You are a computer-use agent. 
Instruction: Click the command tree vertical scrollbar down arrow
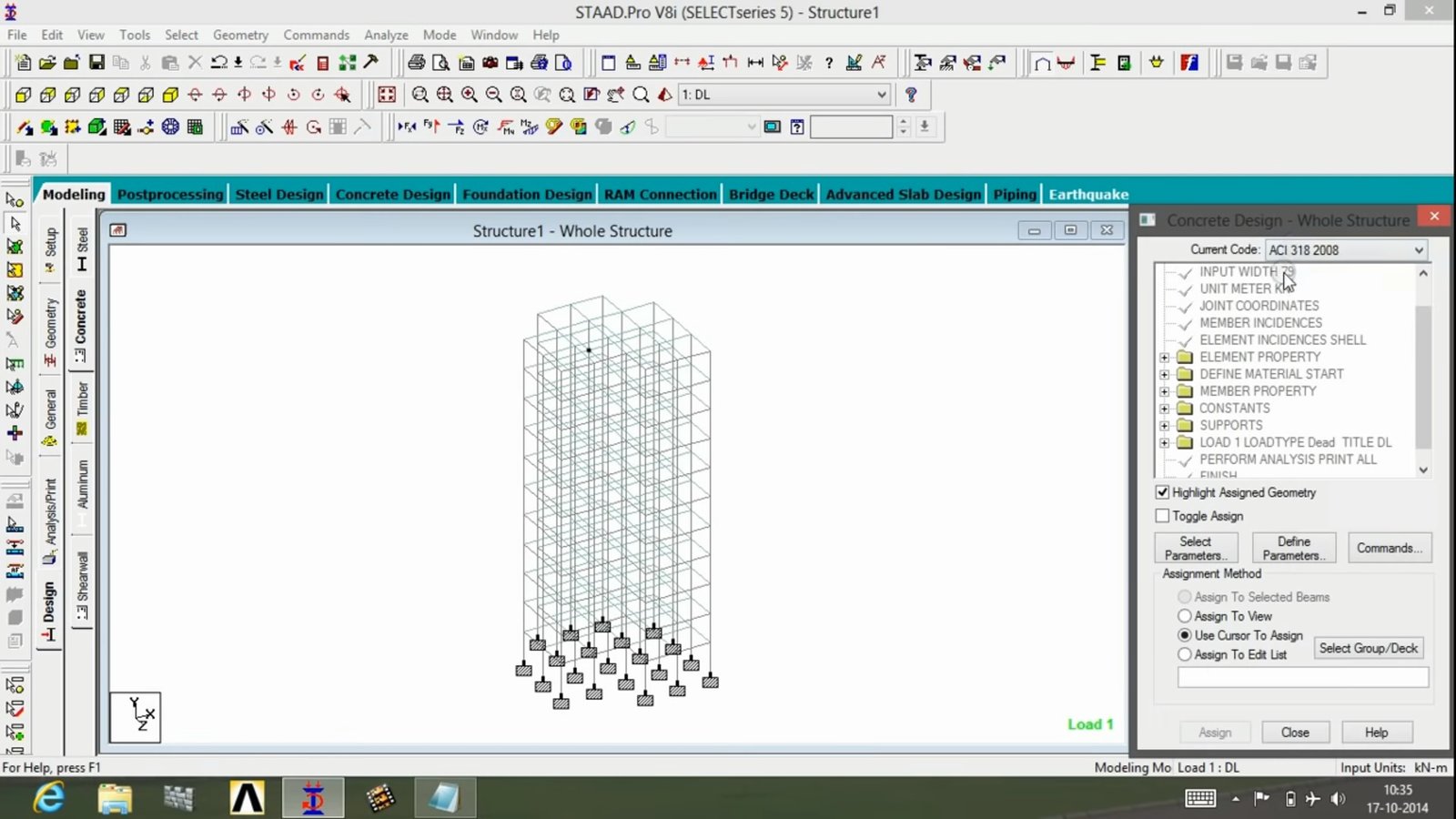point(1423,470)
